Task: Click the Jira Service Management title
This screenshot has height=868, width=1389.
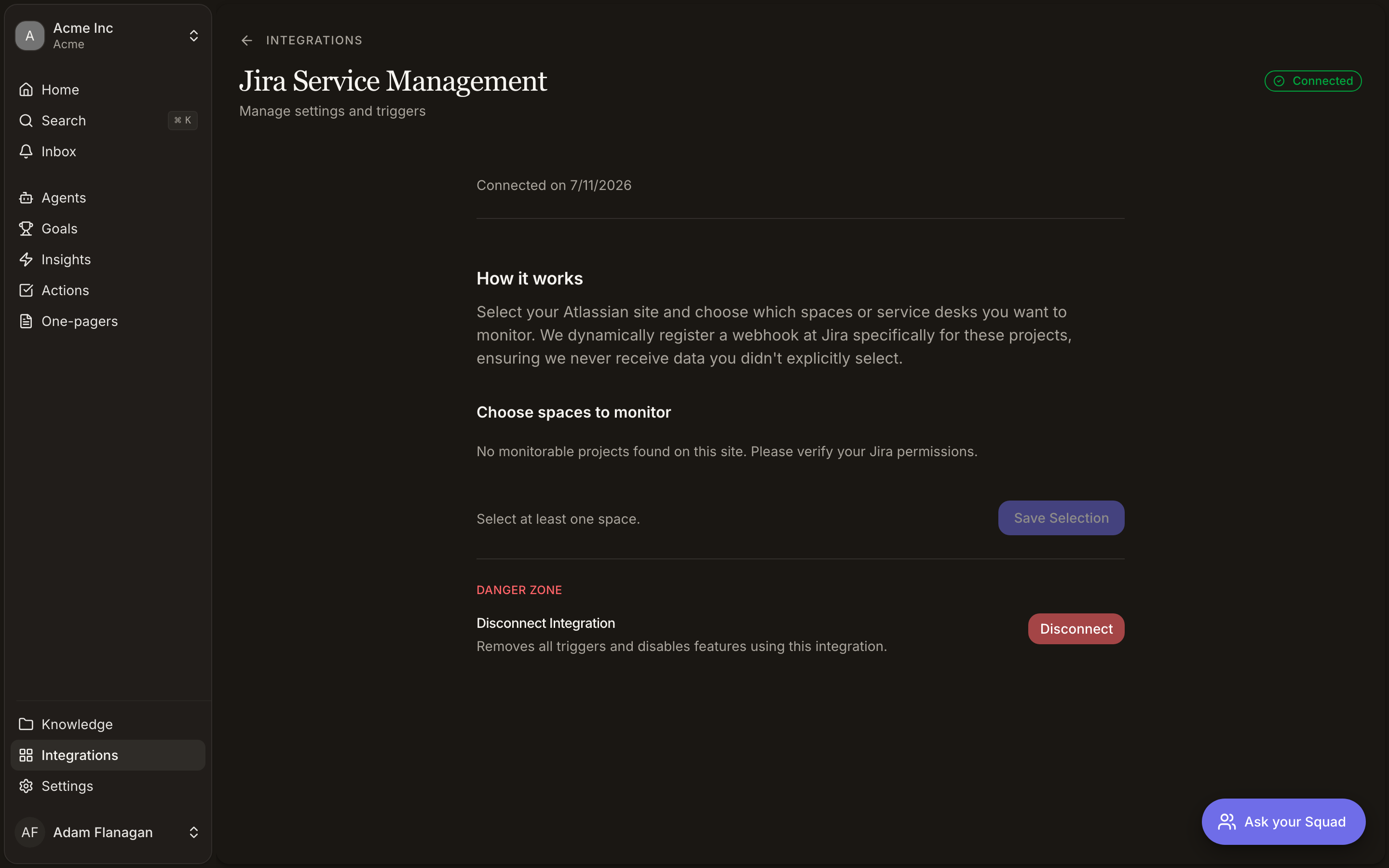Action: coord(393,81)
